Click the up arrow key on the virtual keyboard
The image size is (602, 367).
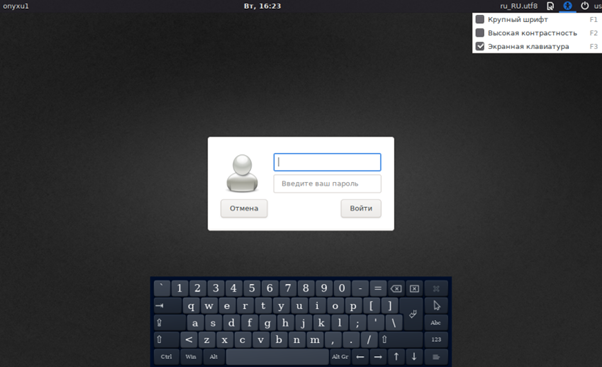[396, 357]
